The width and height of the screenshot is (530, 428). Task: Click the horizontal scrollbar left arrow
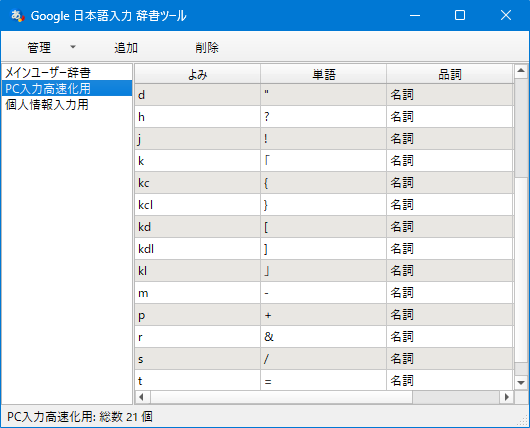pos(142,397)
